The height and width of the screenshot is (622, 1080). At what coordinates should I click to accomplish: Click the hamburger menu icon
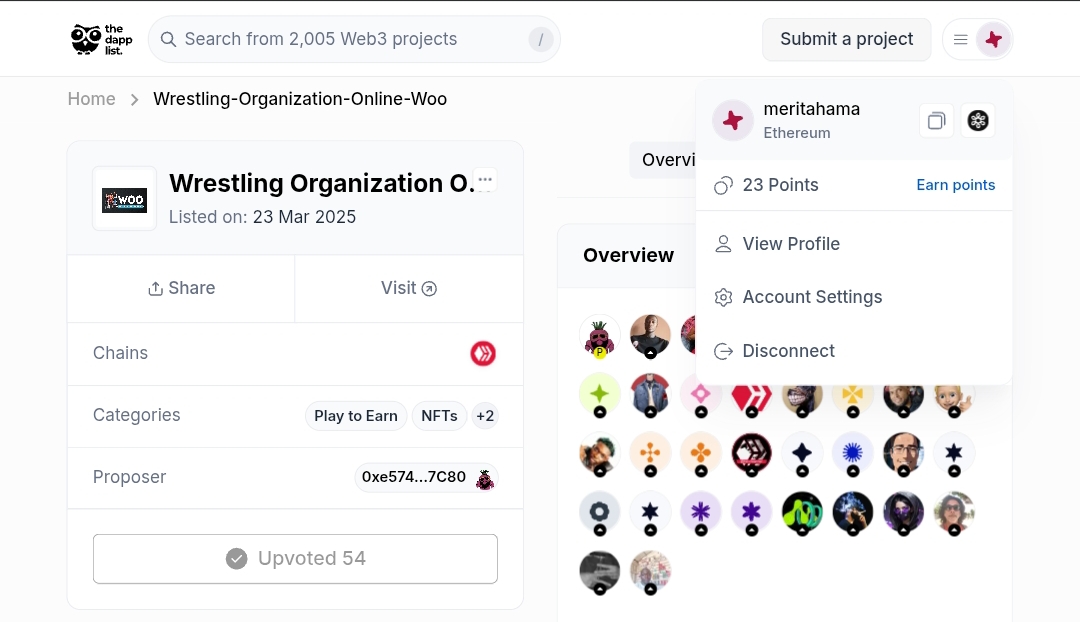click(x=960, y=40)
